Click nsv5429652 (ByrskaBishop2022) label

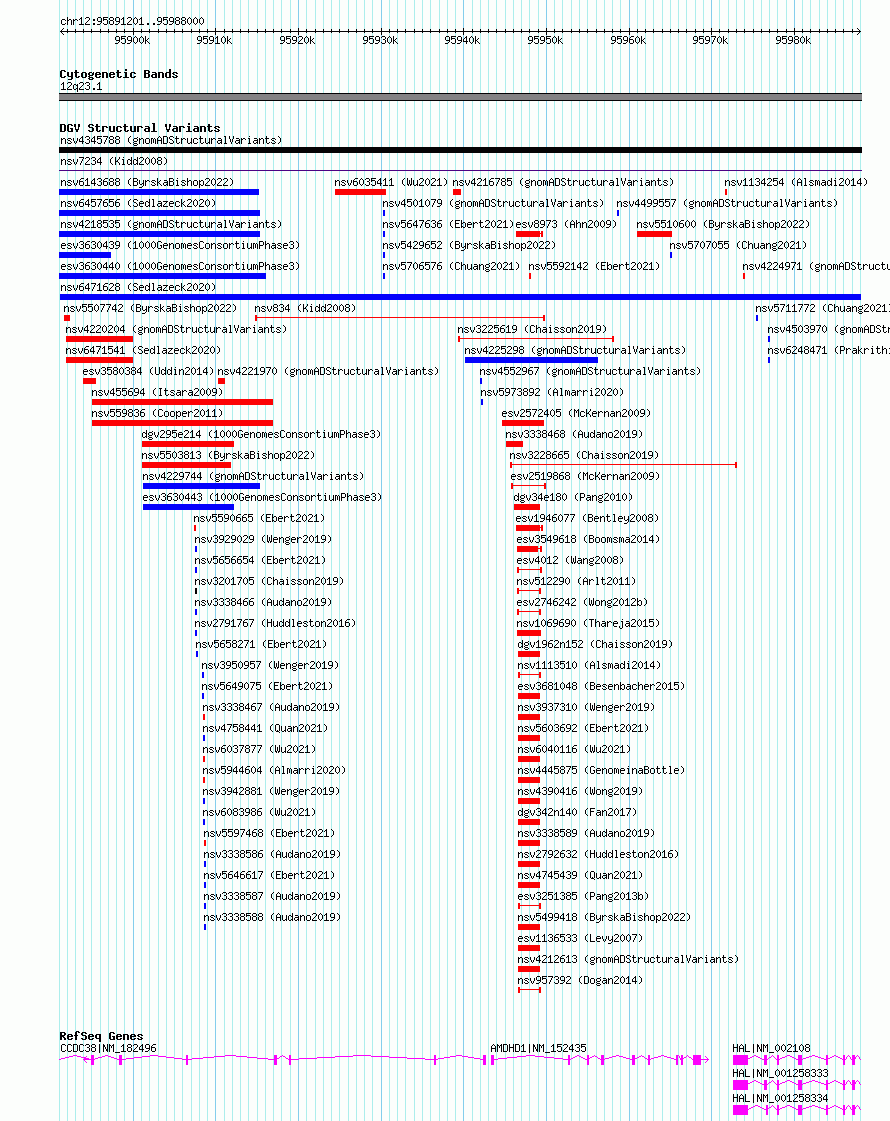coord(469,245)
